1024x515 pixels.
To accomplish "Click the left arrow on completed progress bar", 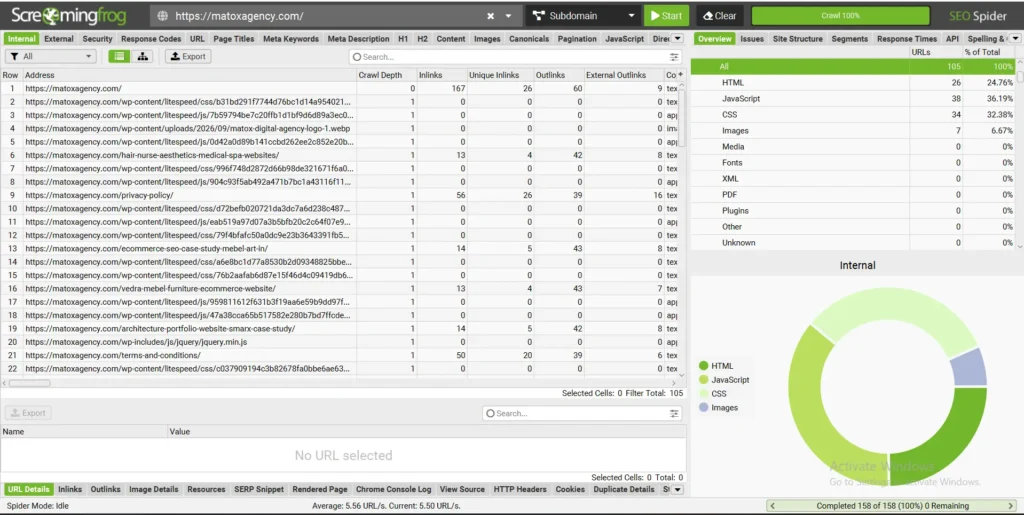I will [x=773, y=506].
